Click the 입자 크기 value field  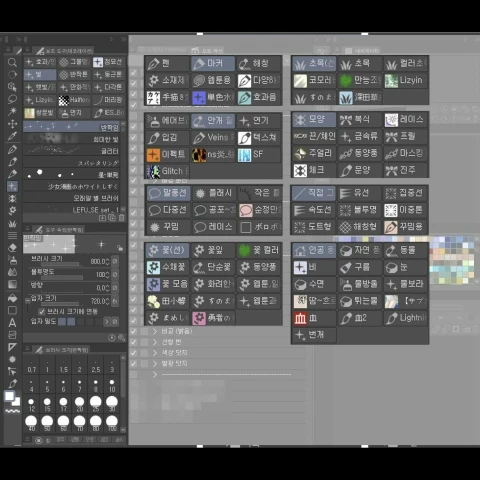[98, 301]
